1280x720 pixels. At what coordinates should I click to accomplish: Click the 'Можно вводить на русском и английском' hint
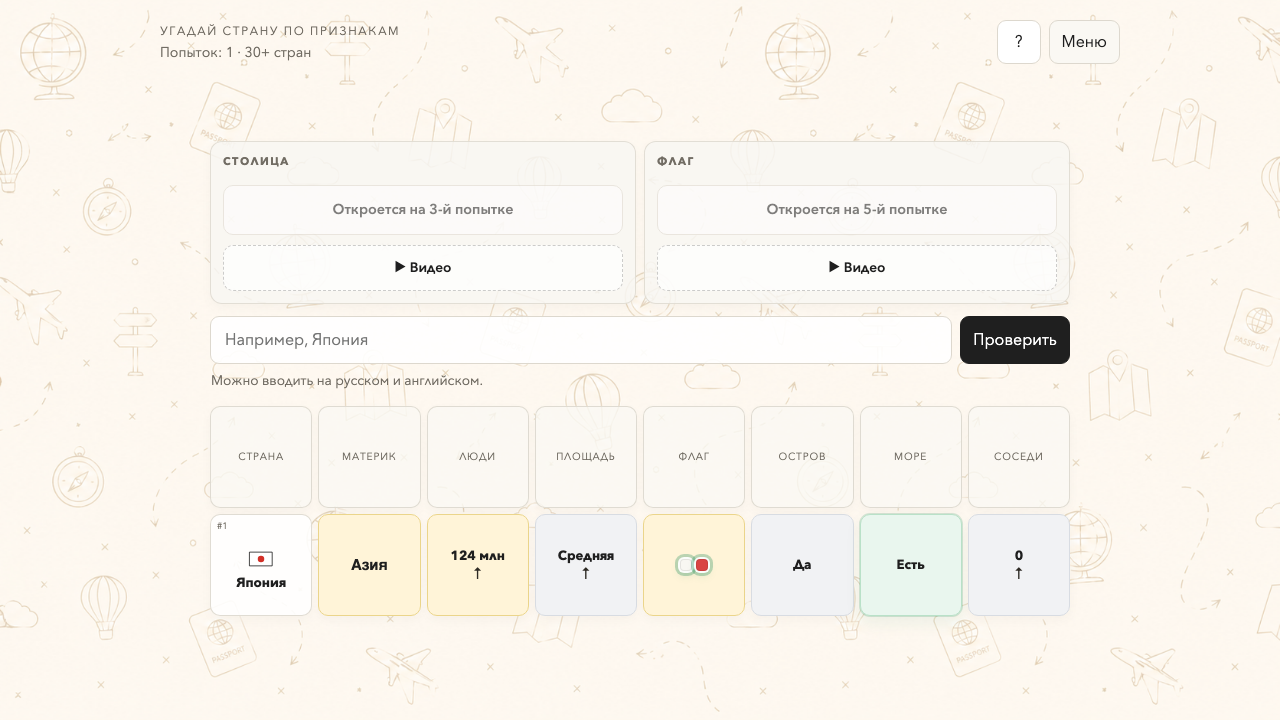(347, 381)
